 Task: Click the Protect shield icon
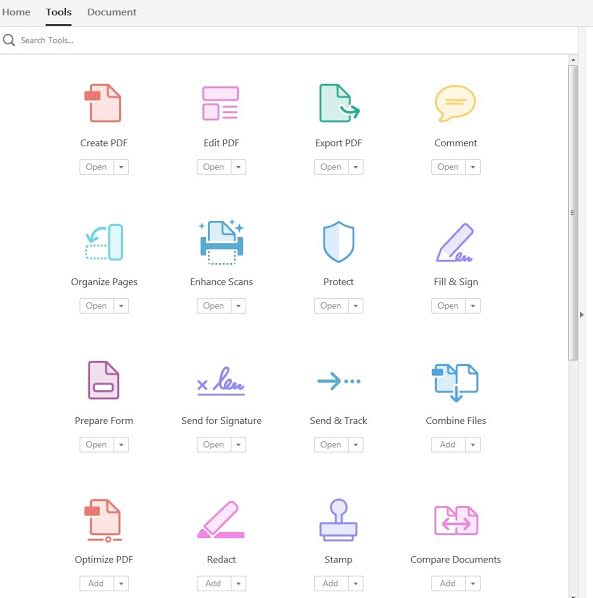point(338,242)
